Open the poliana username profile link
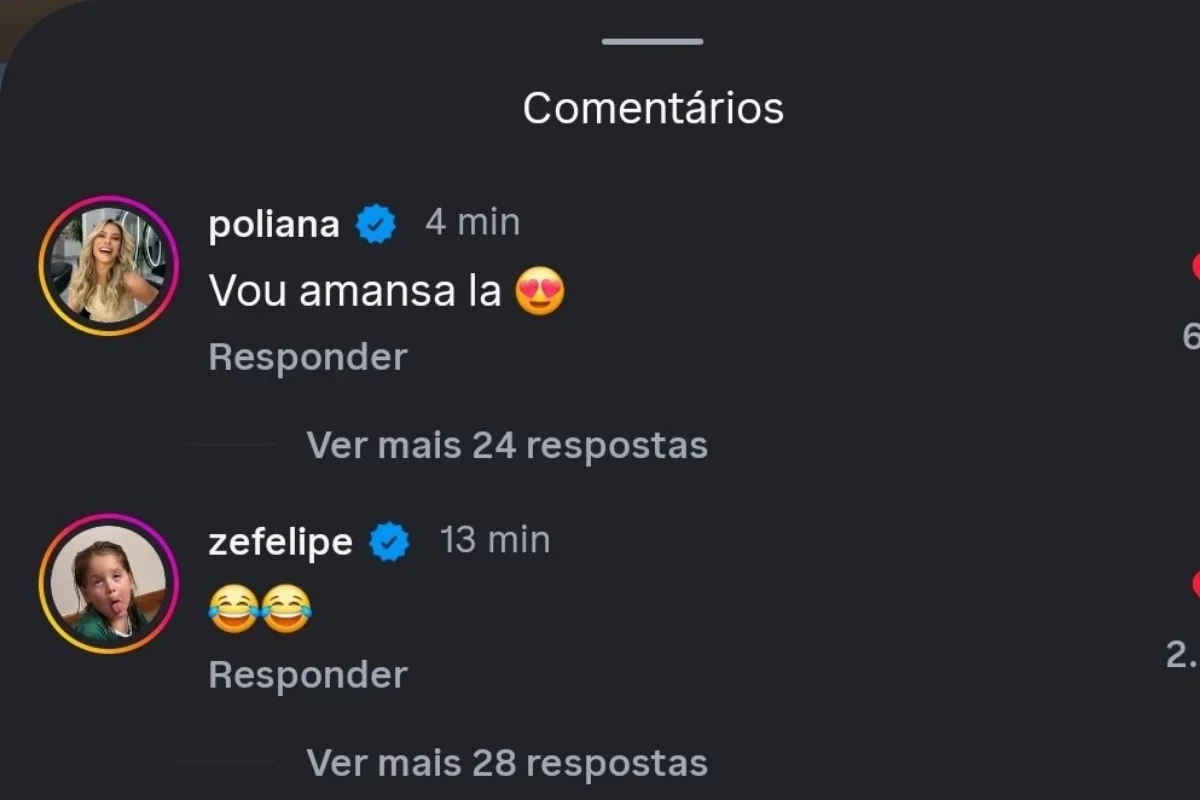 [x=274, y=225]
